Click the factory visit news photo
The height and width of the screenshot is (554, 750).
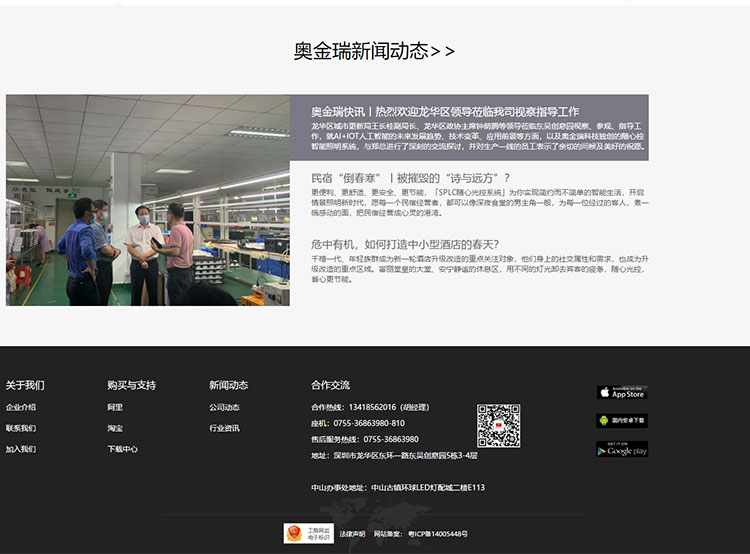point(148,200)
